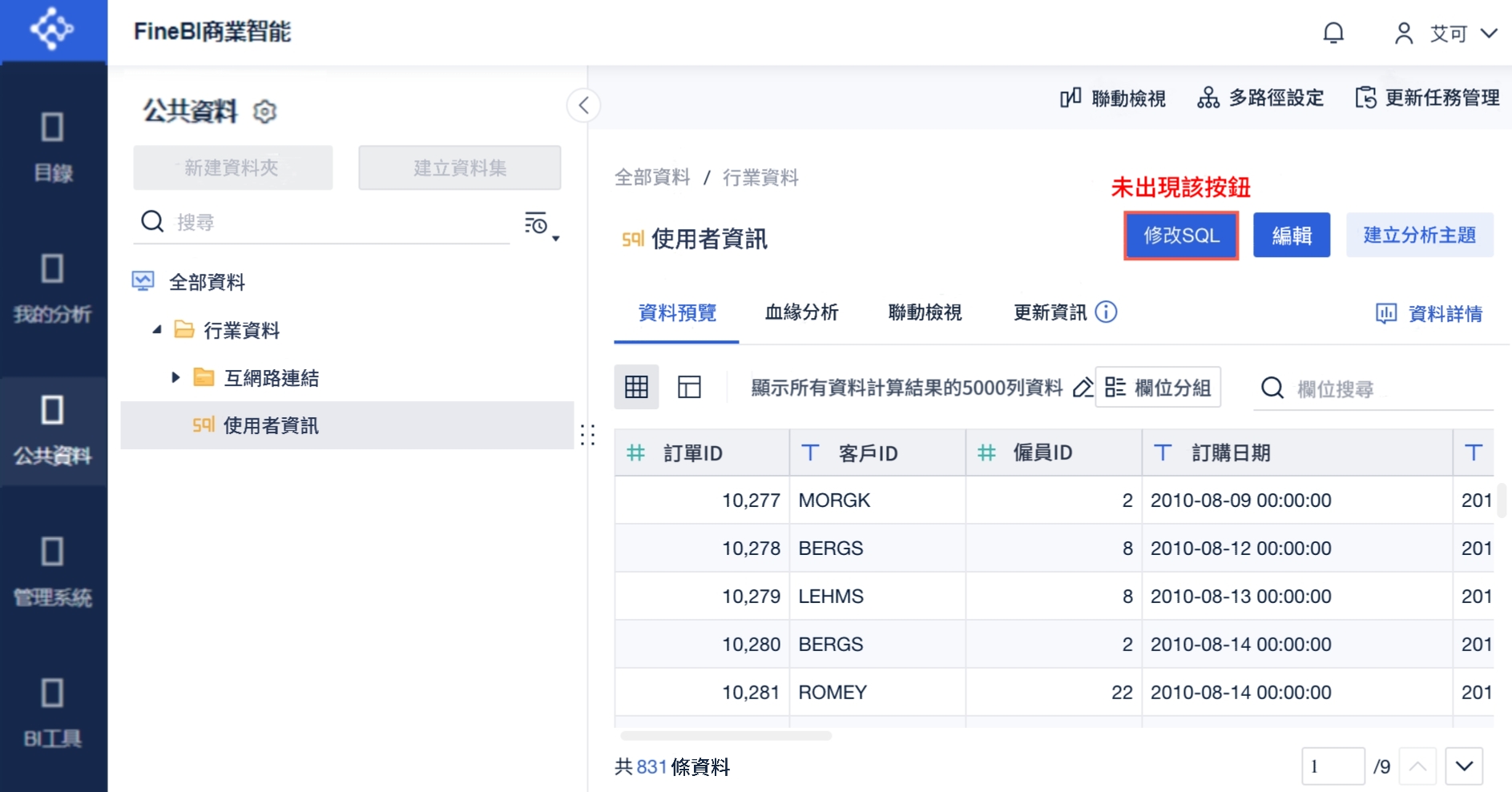The height and width of the screenshot is (792, 1512).
Task: Open the 公共資料 settings gear
Action: (x=264, y=112)
